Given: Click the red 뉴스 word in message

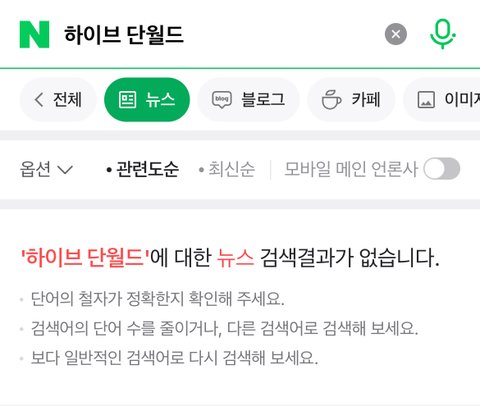Looking at the screenshot, I should (x=235, y=258).
